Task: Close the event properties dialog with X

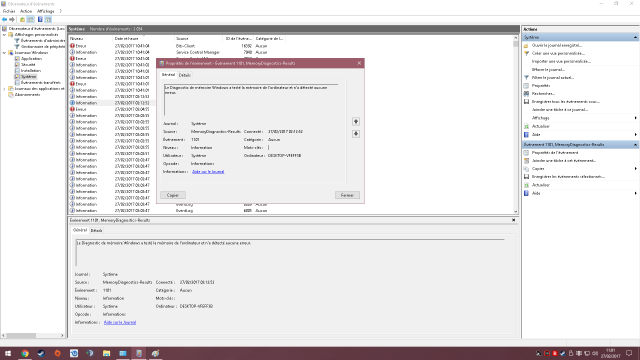Action: click(x=359, y=63)
